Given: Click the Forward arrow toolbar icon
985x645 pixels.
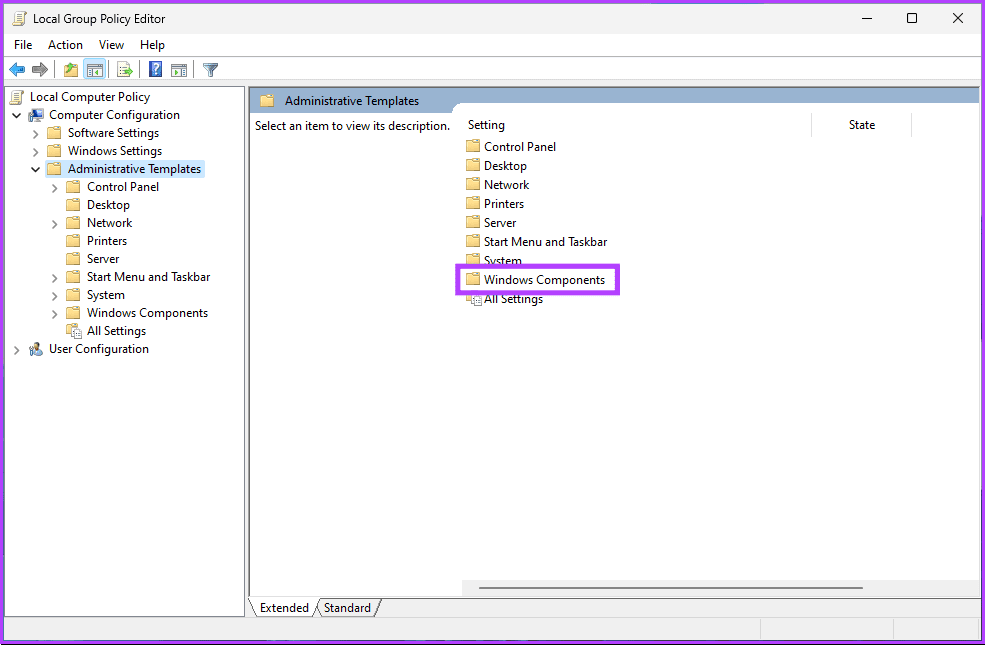Looking at the screenshot, I should pyautogui.click(x=40, y=69).
